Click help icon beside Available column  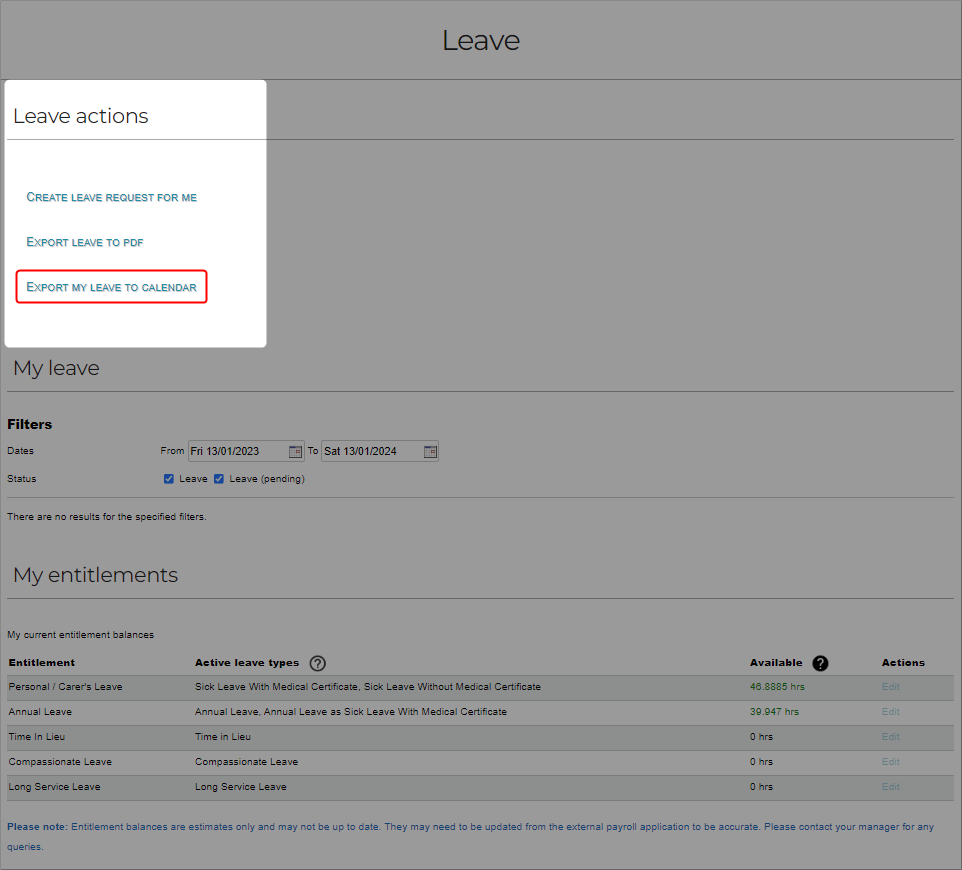(x=820, y=663)
